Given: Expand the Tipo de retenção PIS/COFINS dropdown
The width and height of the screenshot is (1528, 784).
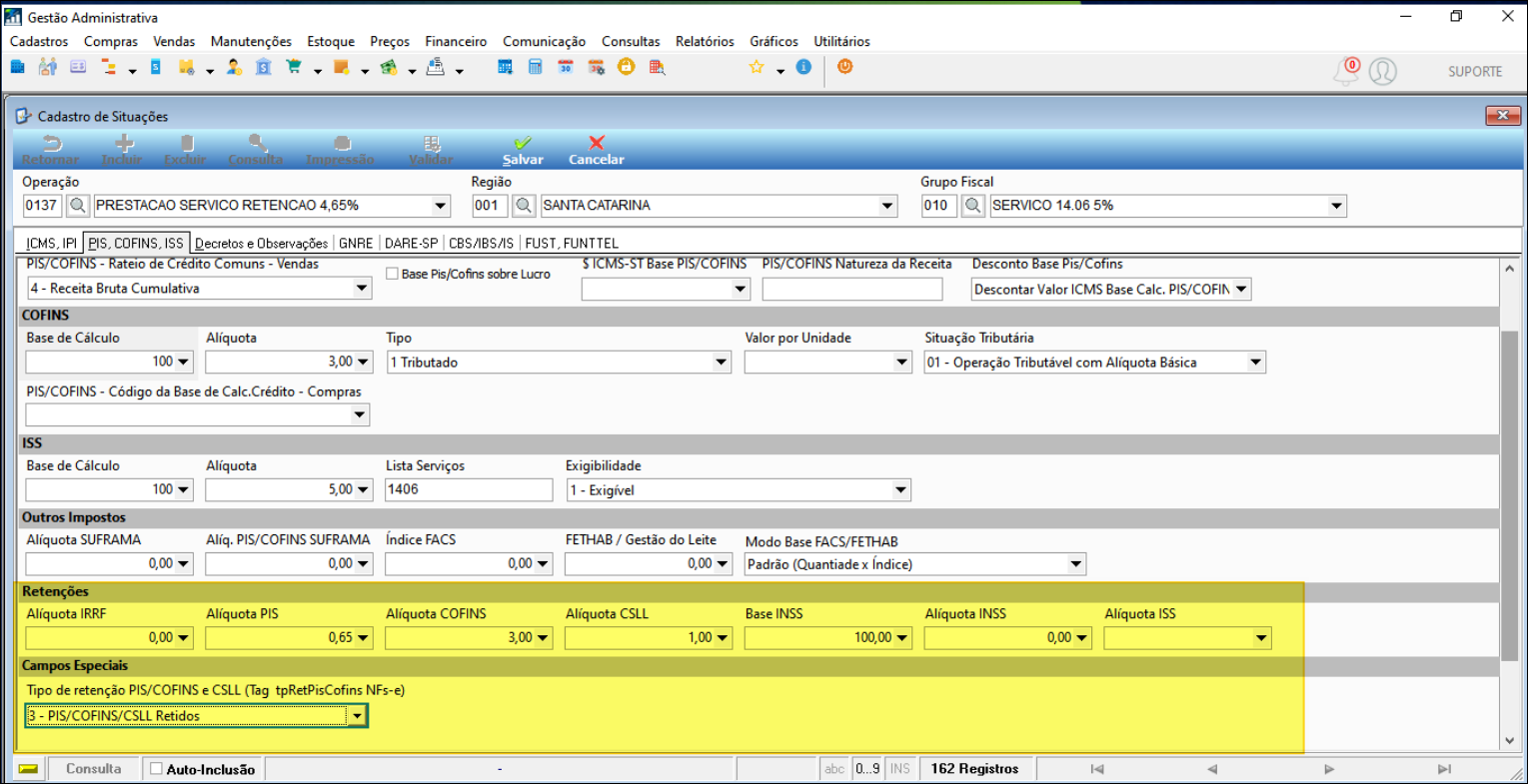Looking at the screenshot, I should point(357,716).
